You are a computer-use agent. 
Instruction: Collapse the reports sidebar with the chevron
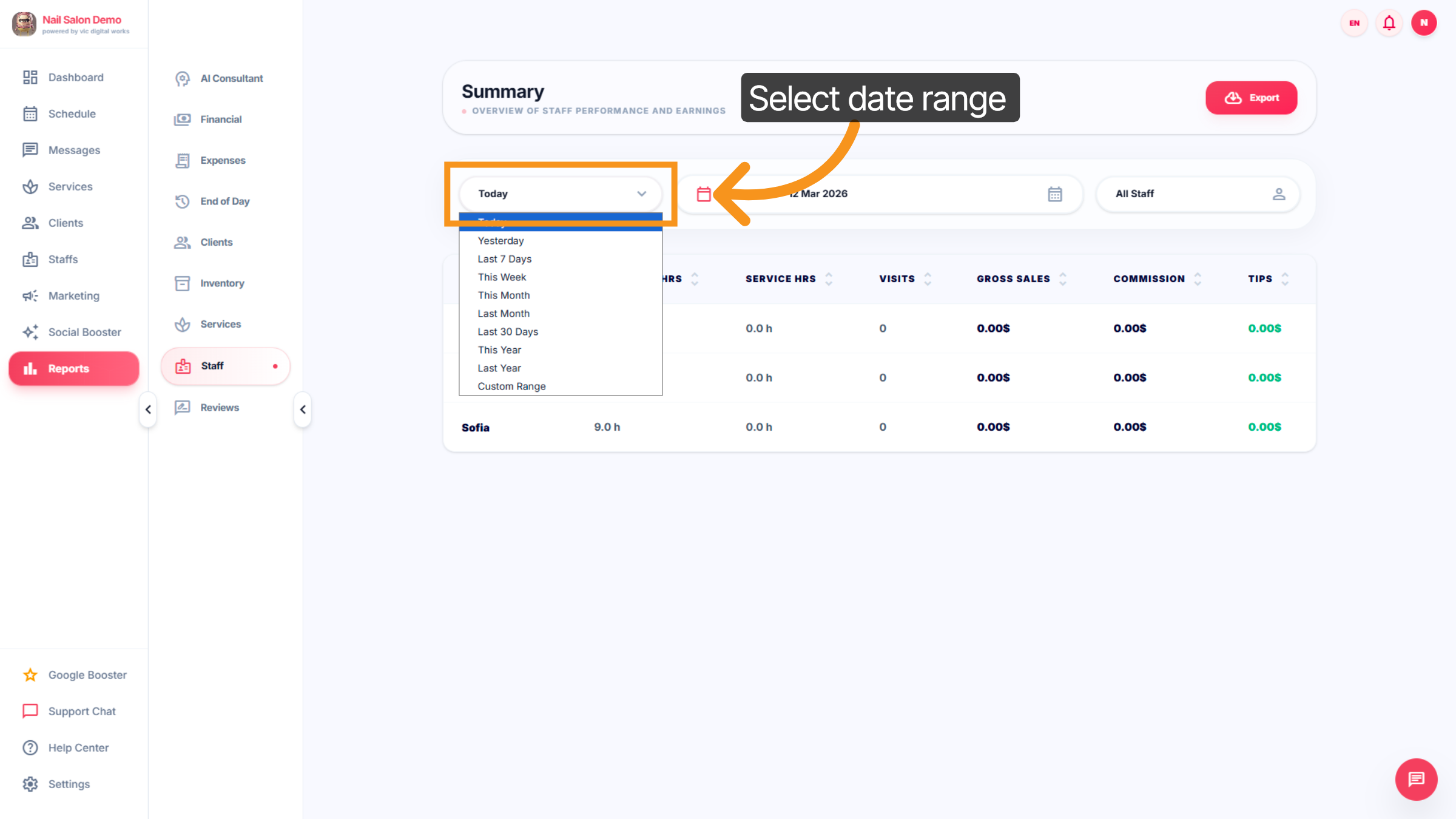[x=303, y=409]
